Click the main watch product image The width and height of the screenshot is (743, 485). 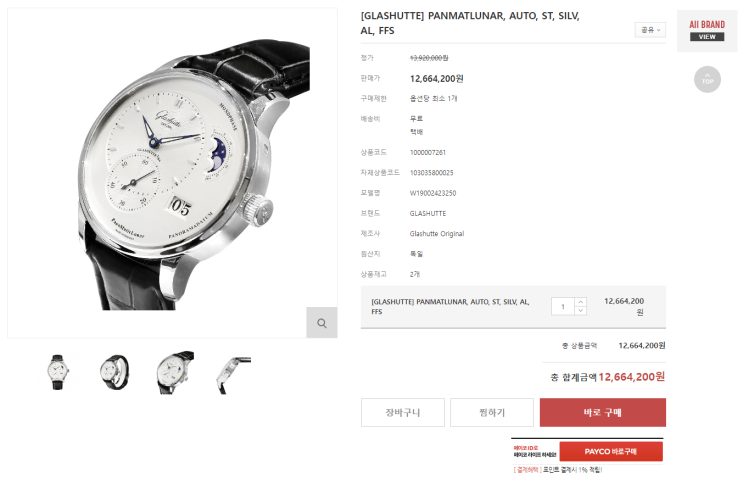[172, 173]
